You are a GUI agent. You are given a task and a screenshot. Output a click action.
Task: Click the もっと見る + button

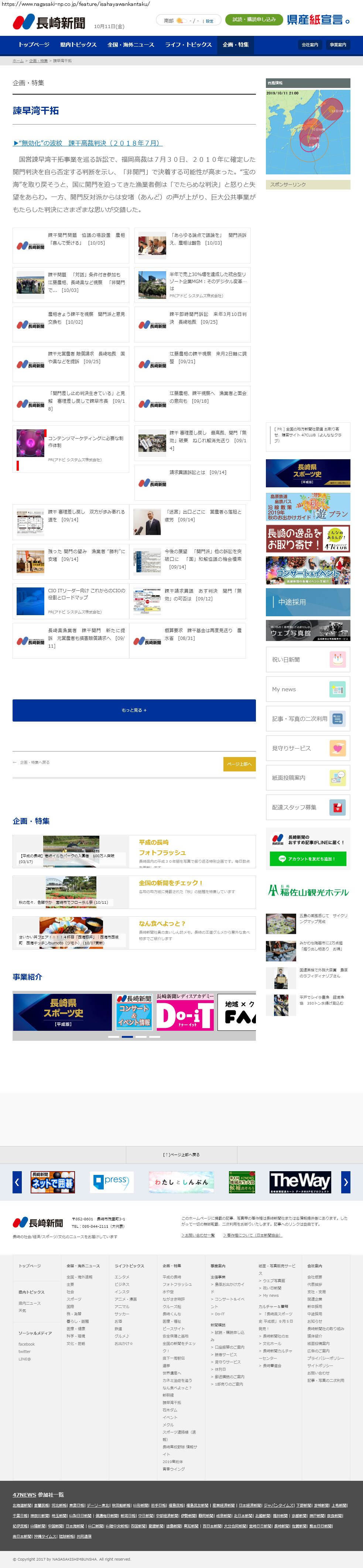click(x=134, y=710)
